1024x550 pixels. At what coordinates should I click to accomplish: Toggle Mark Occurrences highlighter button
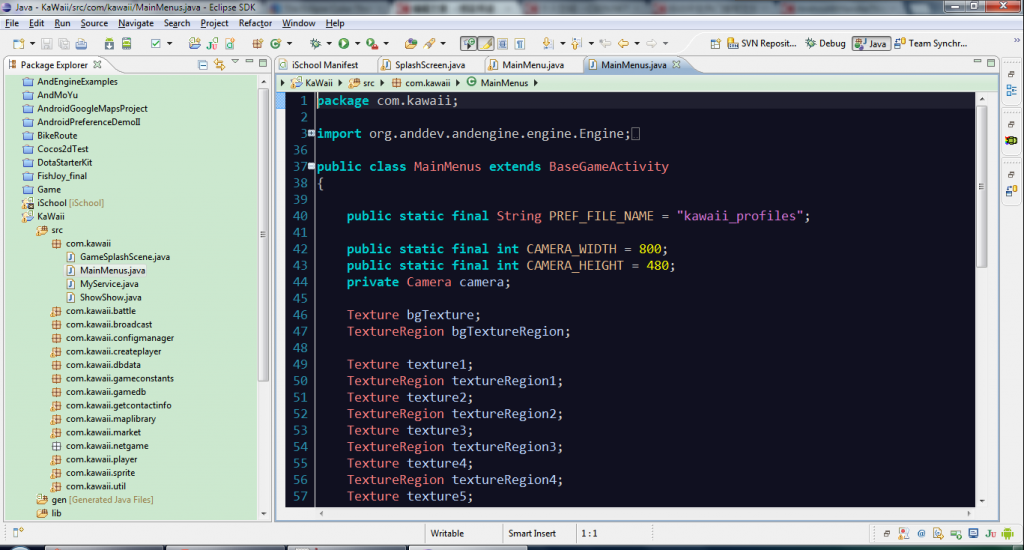pyautogui.click(x=485, y=44)
